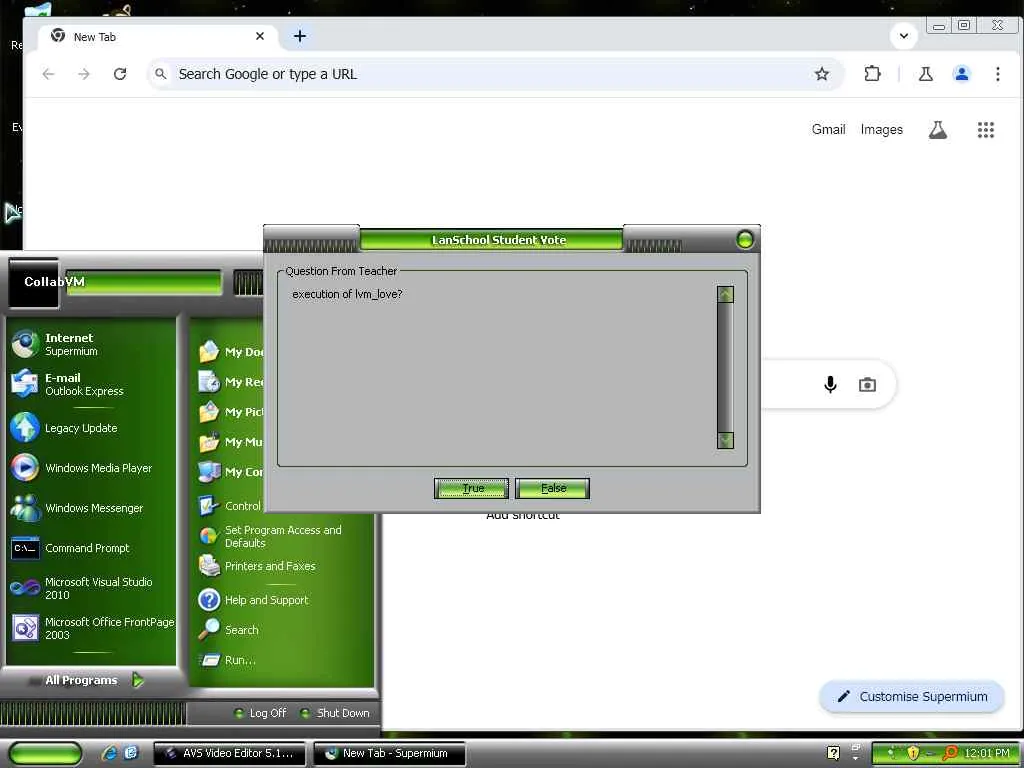Open Legacy Update

pyautogui.click(x=65, y=428)
